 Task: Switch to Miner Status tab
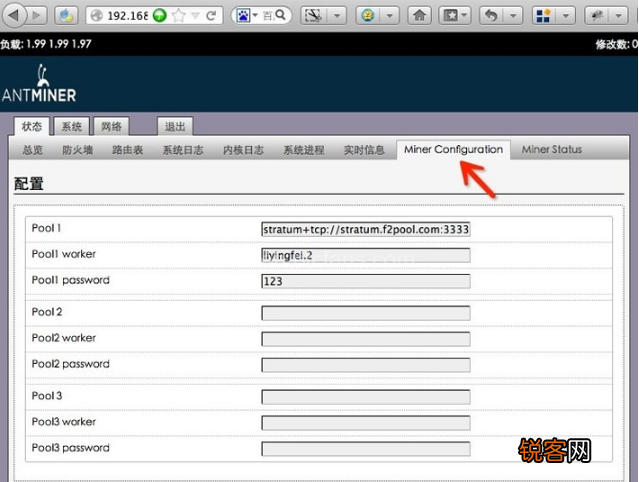click(x=552, y=150)
